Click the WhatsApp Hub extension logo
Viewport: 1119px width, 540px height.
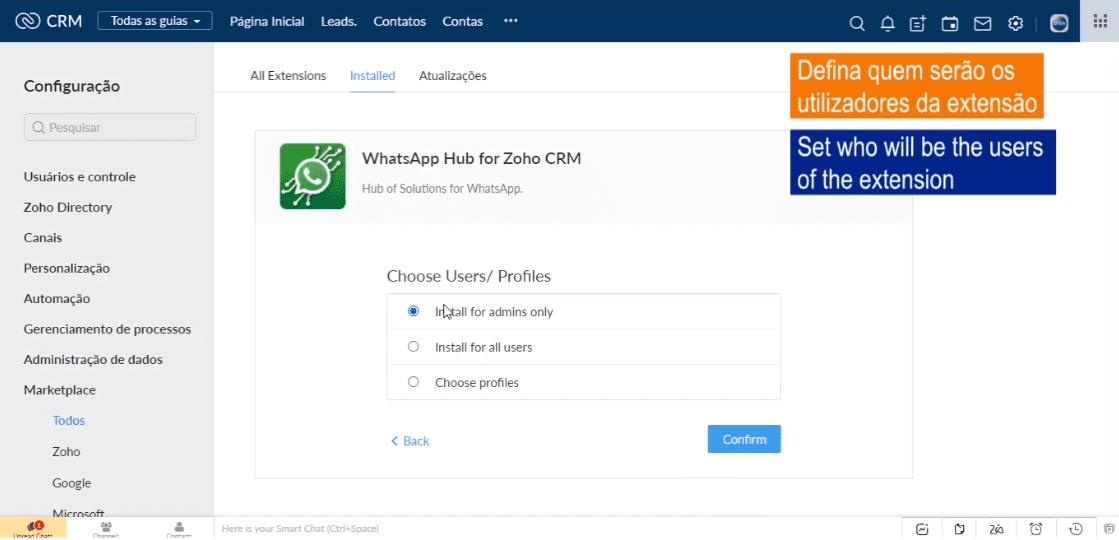[312, 176]
